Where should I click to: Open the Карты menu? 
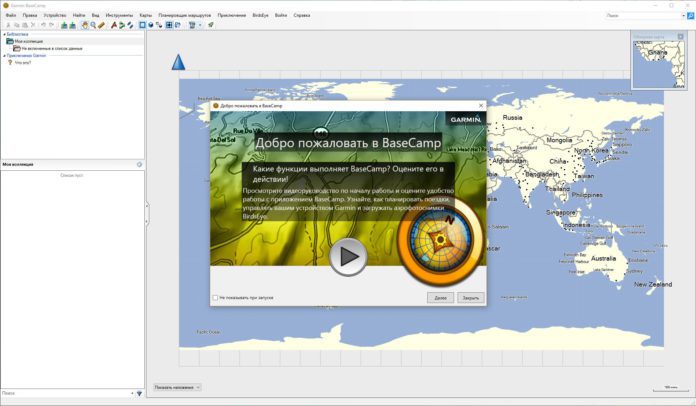[x=146, y=15]
